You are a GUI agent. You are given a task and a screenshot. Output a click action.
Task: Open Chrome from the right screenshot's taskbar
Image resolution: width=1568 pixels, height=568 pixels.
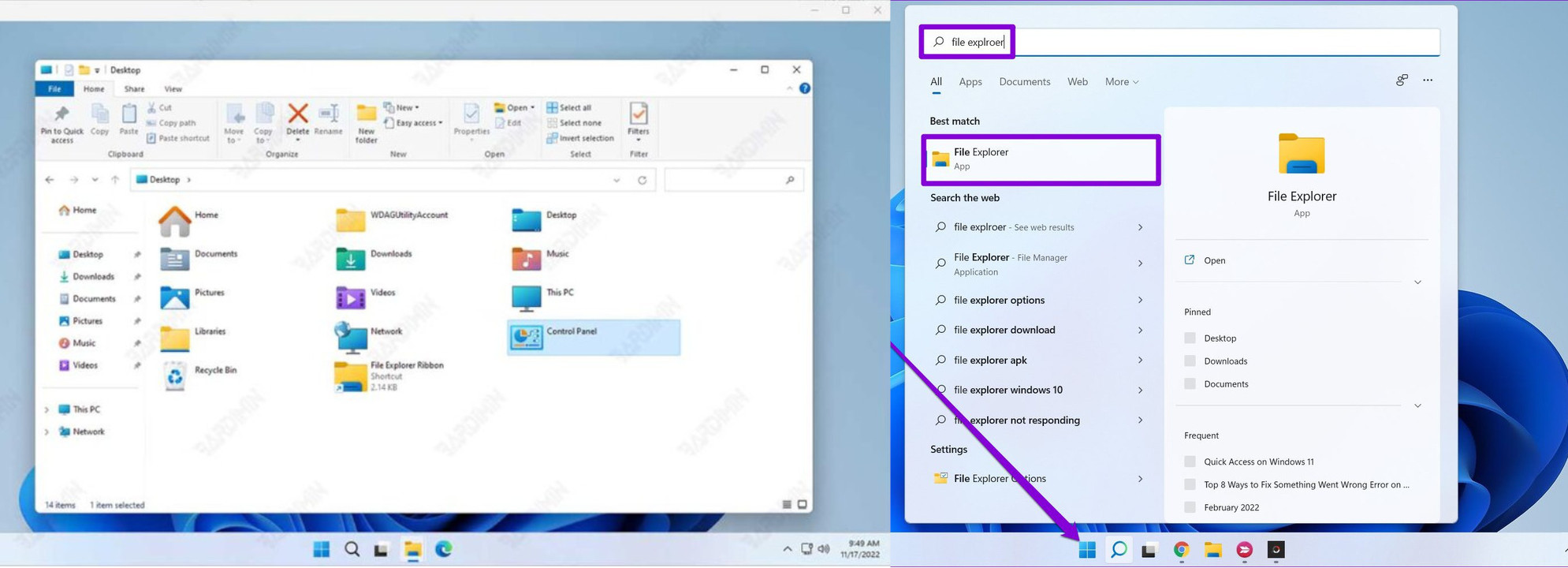[1181, 550]
